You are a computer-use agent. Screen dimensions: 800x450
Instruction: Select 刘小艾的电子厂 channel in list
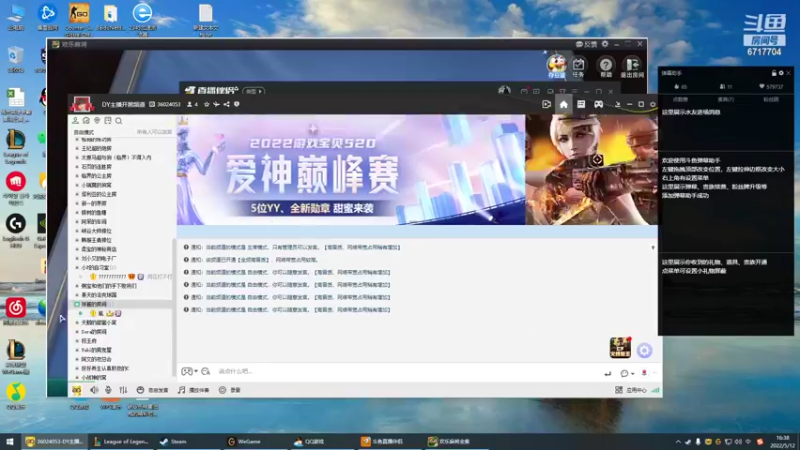point(98,258)
